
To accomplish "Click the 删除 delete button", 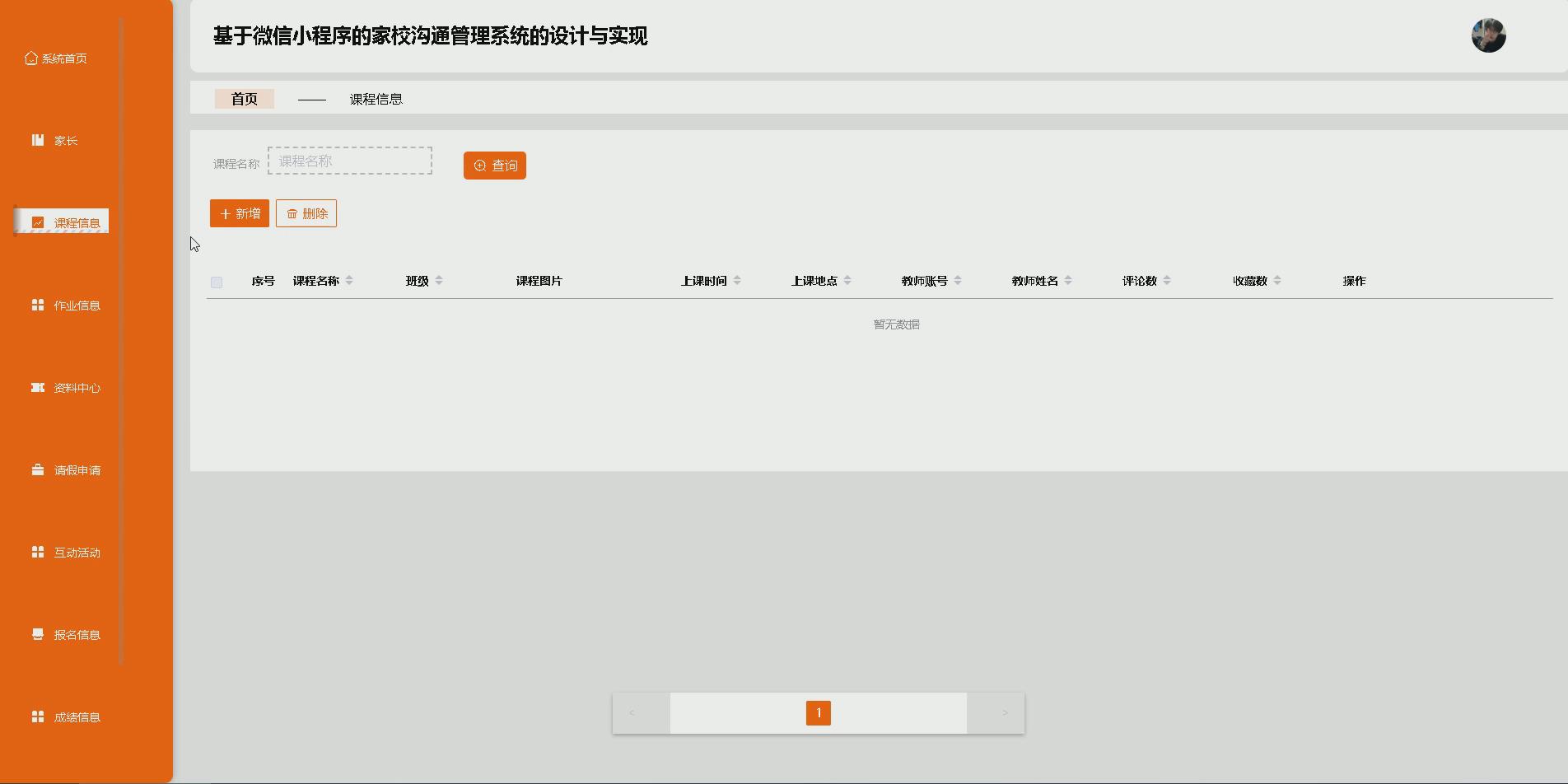I will point(306,213).
